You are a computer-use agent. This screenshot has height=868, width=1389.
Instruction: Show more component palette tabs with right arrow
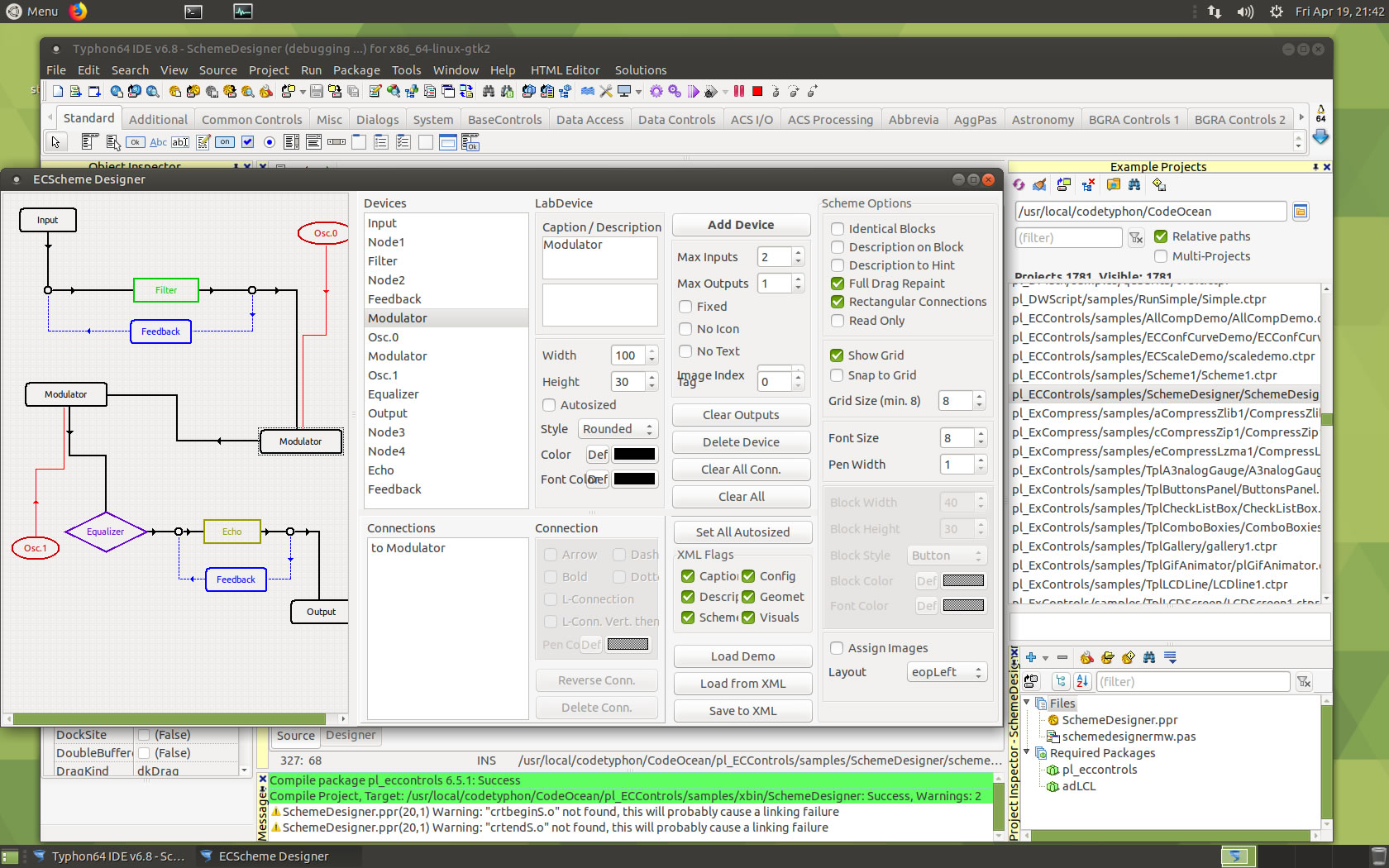[x=1302, y=118]
